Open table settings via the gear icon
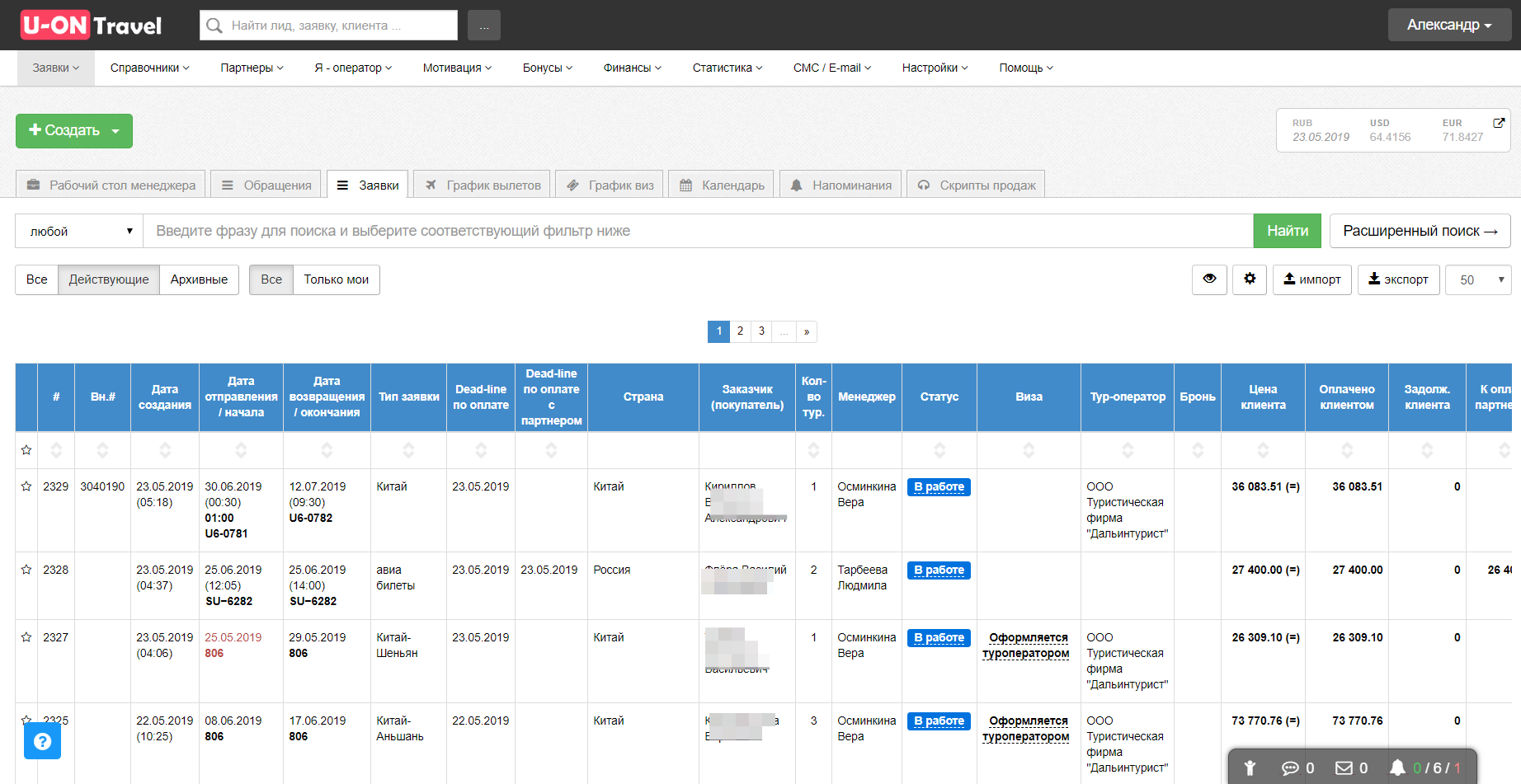The height and width of the screenshot is (784, 1521). click(1249, 279)
